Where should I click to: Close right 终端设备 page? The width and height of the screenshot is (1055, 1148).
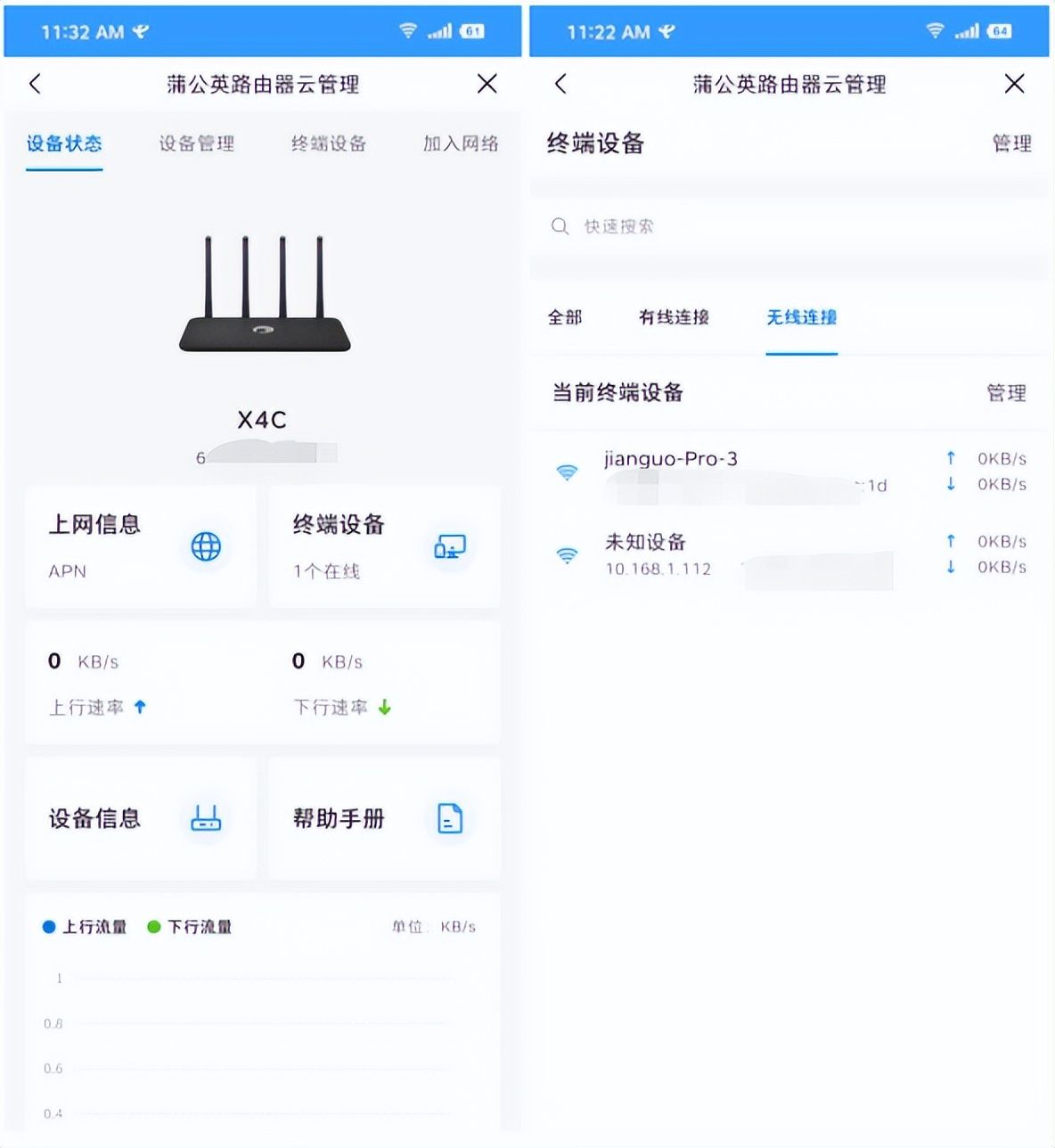[x=1014, y=84]
